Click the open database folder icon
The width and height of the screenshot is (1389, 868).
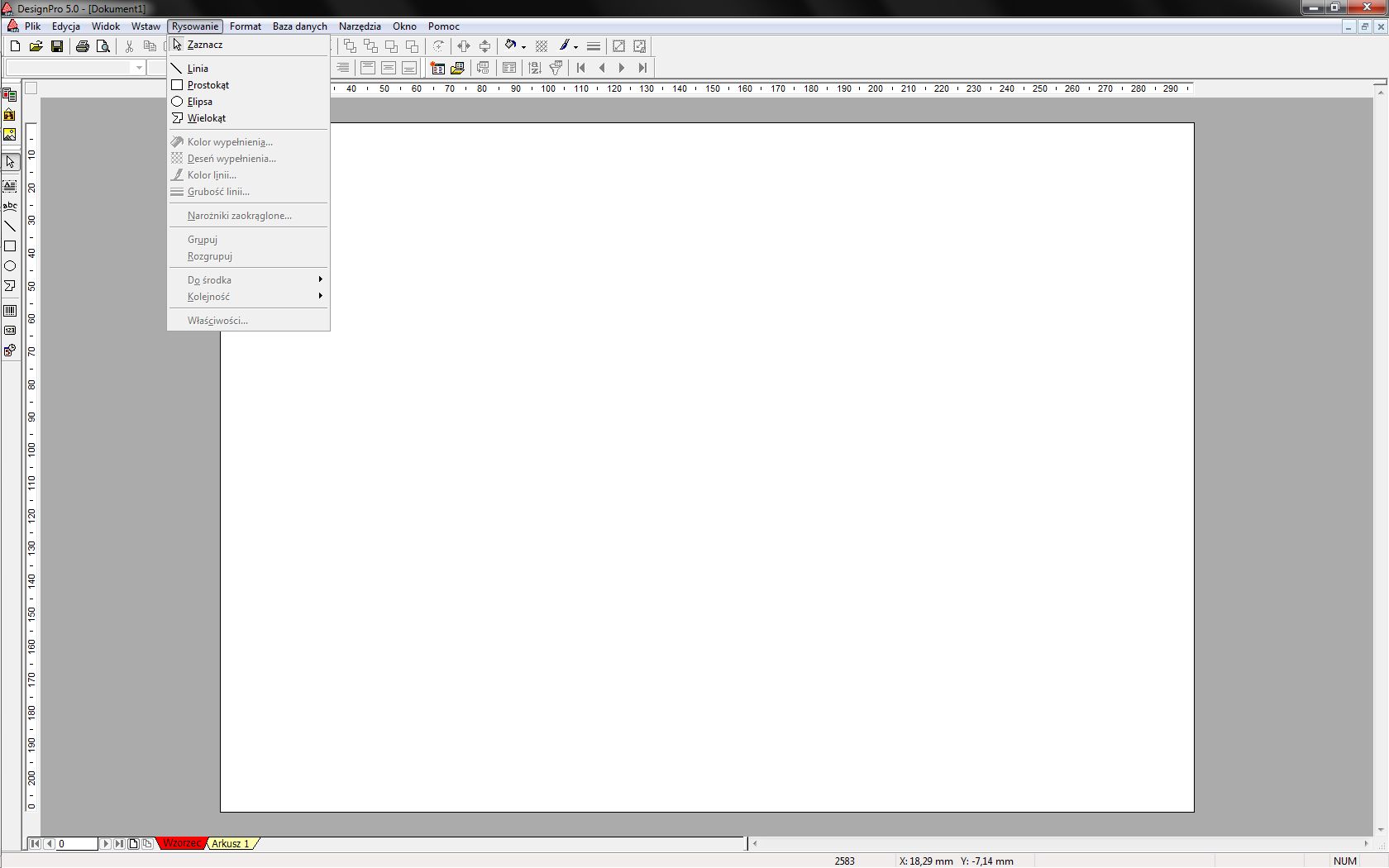[457, 68]
